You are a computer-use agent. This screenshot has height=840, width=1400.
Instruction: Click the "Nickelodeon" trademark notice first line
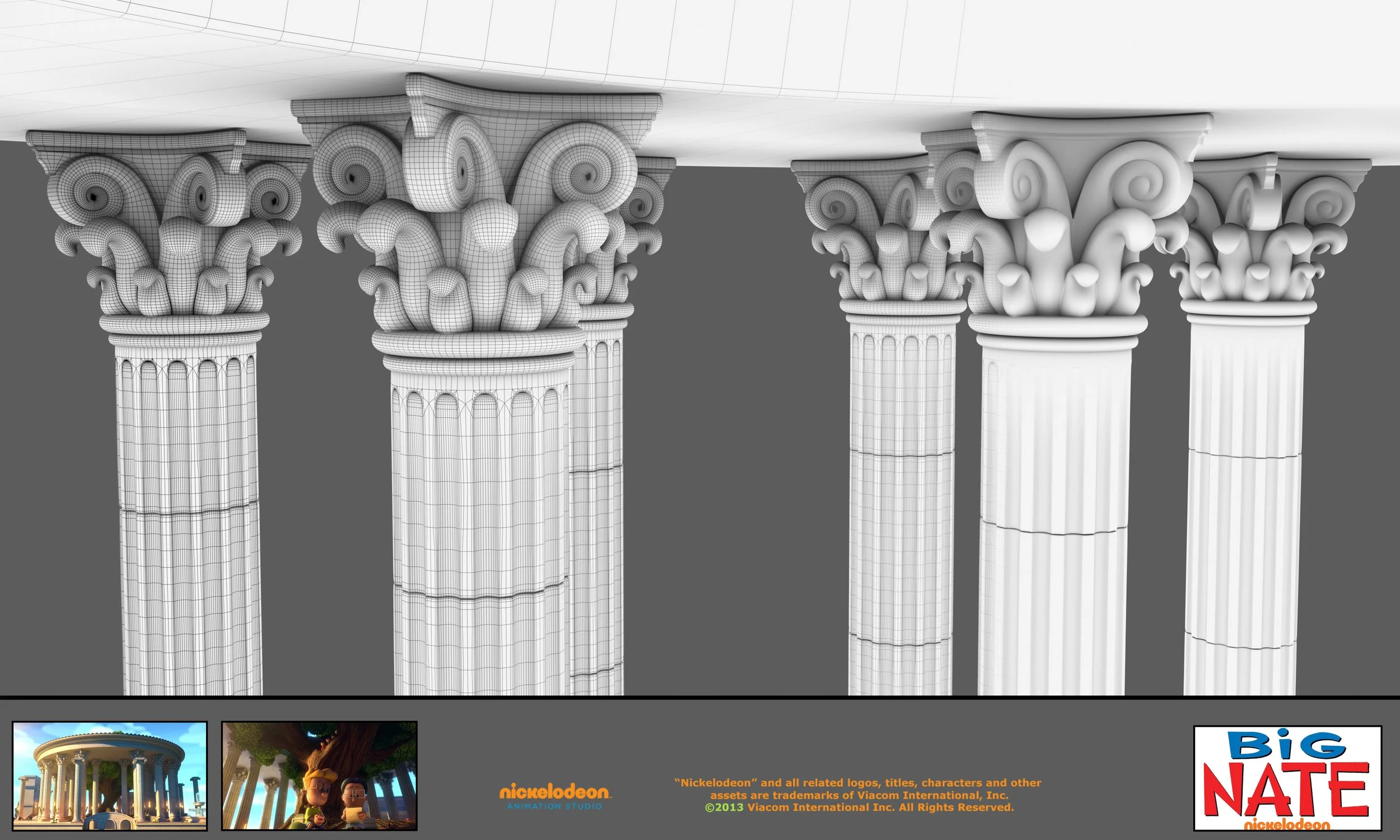point(857,783)
